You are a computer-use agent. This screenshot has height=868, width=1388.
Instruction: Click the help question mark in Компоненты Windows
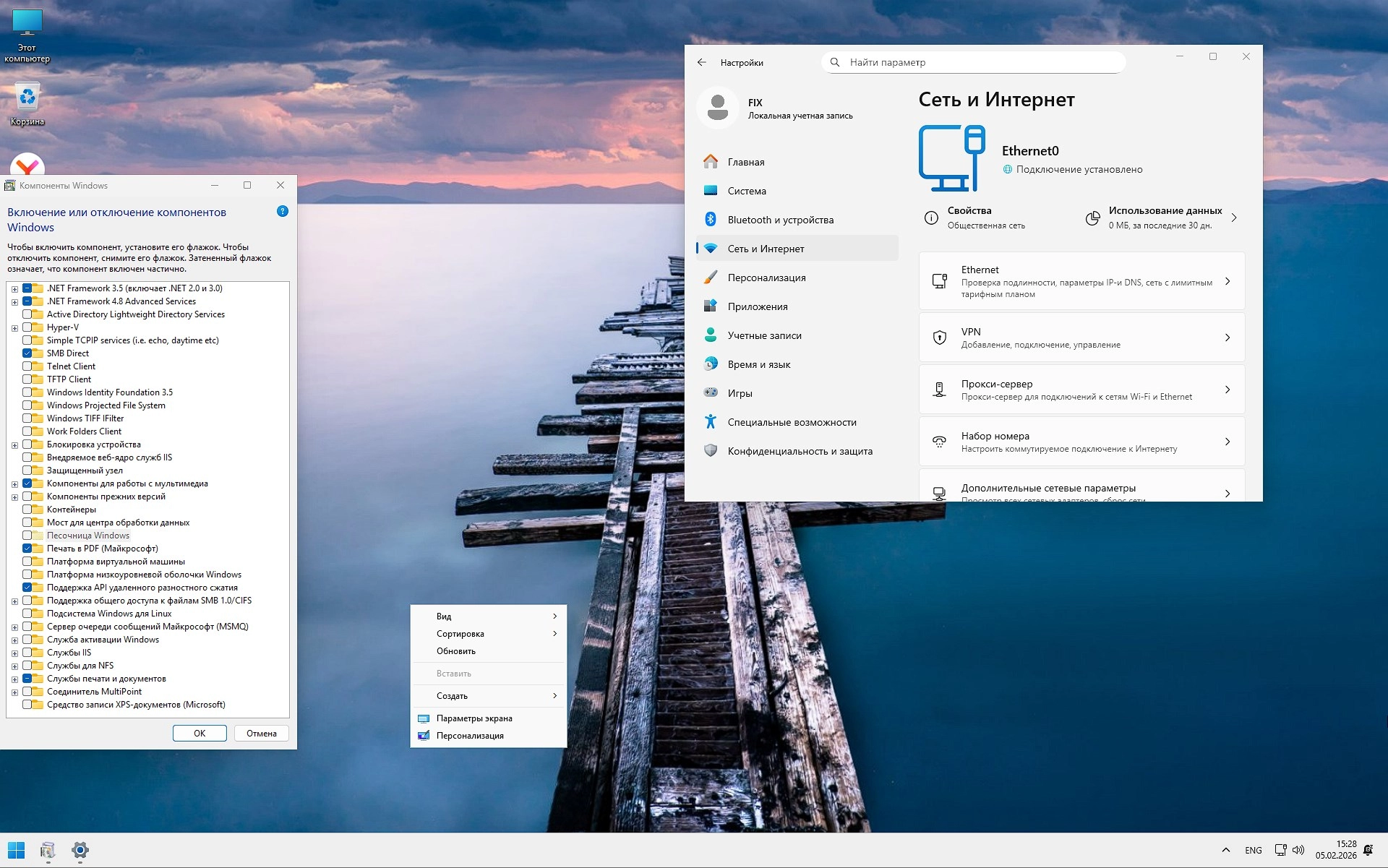pos(283,212)
